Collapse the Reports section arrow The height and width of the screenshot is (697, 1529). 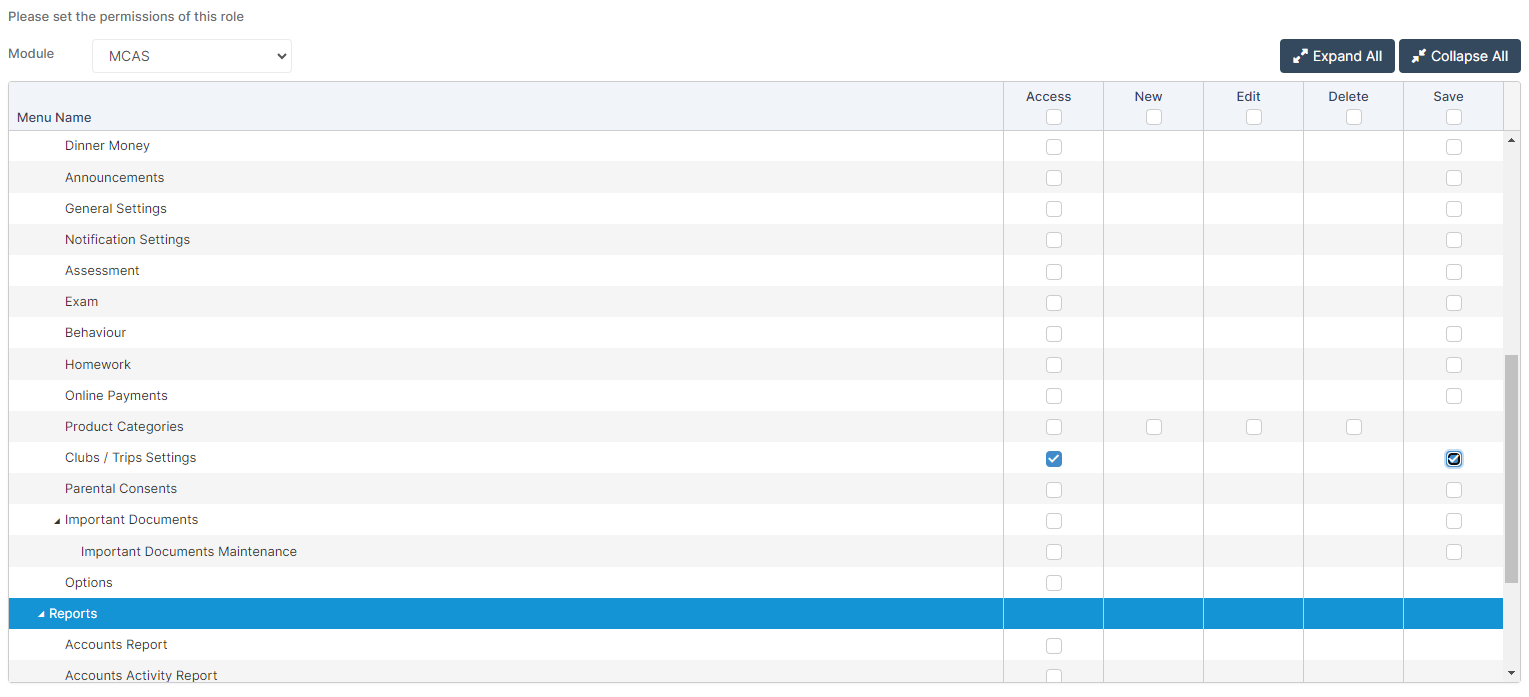coord(41,614)
